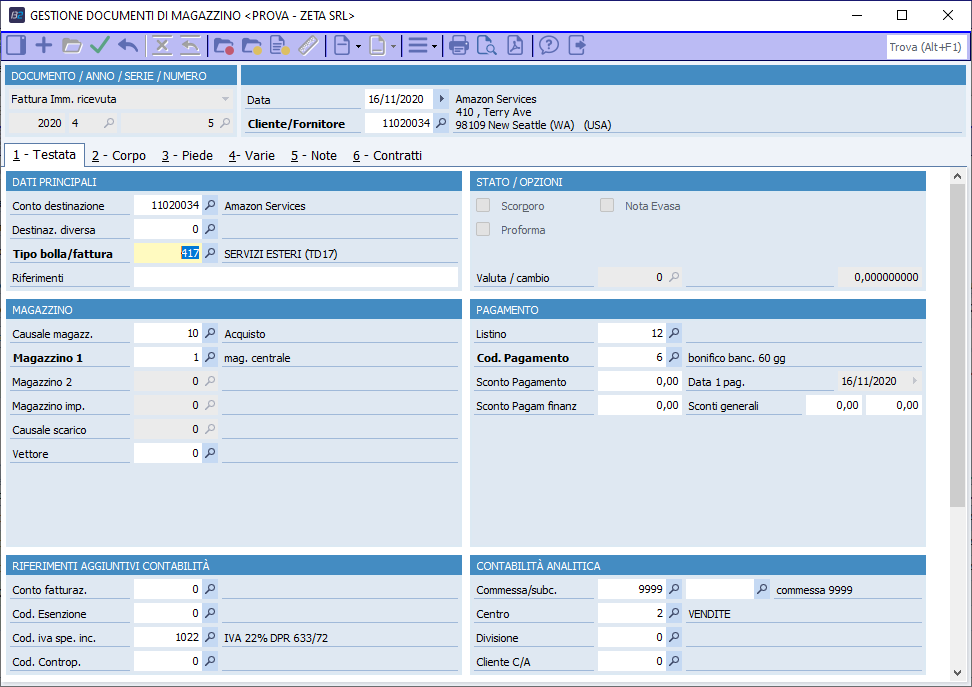Click the Riferimenti text field
Image resolution: width=972 pixels, height=687 pixels.
295,278
